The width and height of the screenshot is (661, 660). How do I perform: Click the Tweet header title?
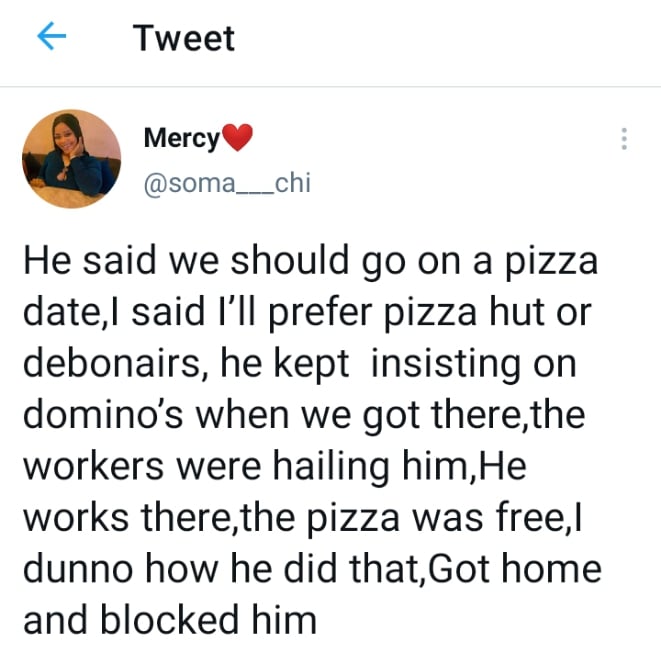184,38
